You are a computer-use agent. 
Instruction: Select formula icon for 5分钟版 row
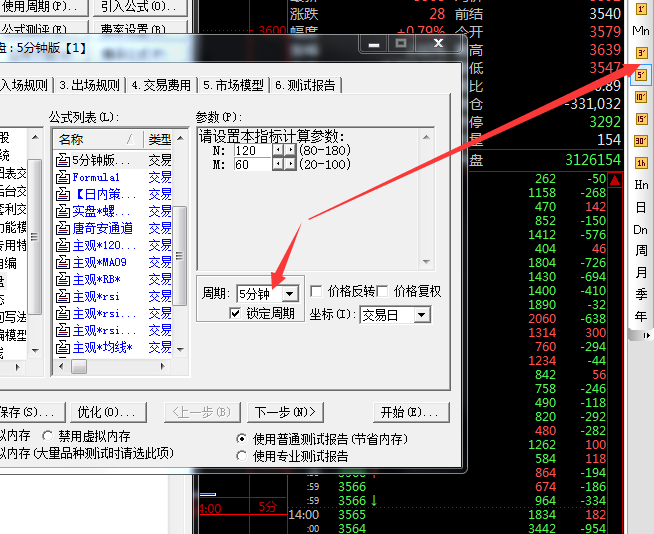coord(63,160)
